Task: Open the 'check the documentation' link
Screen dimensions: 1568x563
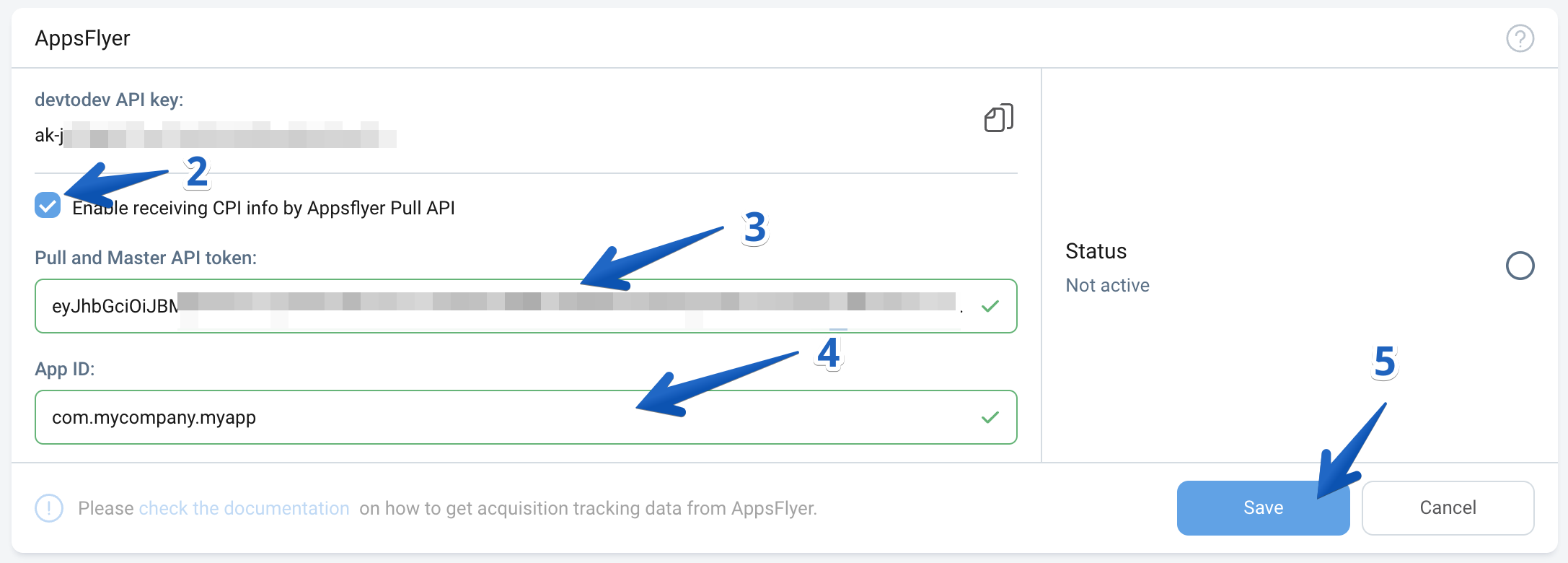Action: (x=244, y=508)
